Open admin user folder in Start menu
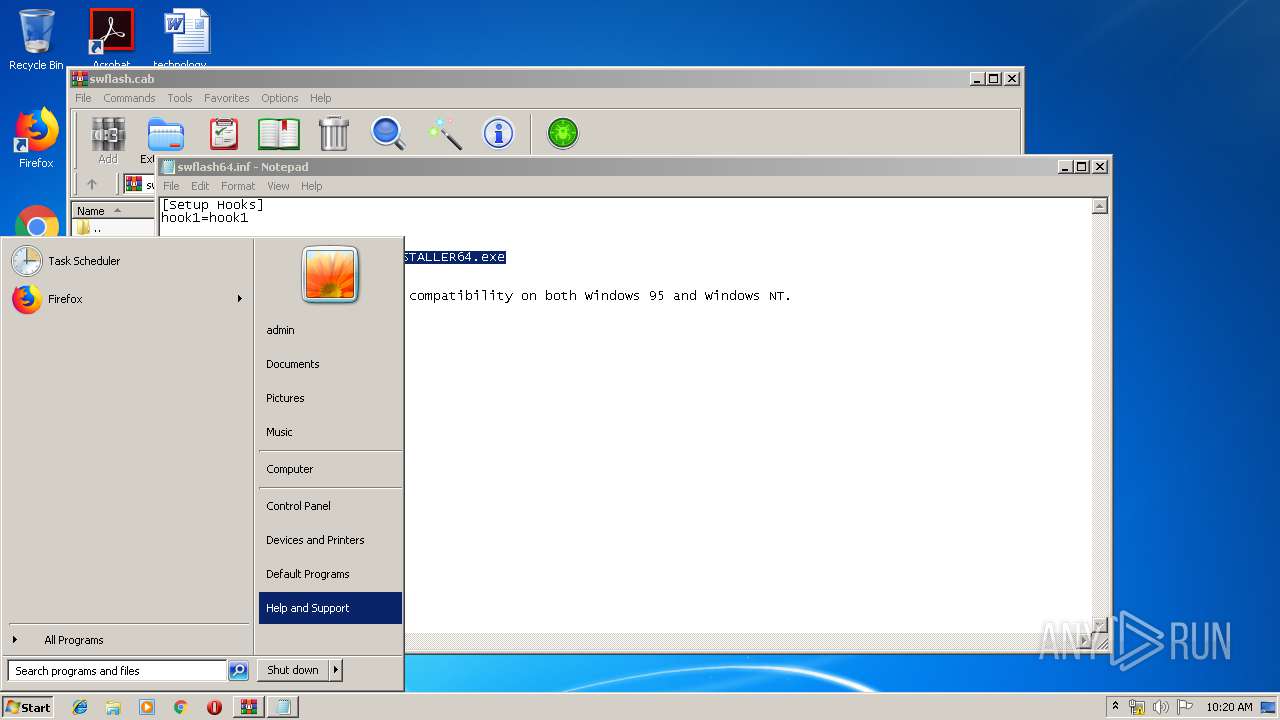The height and width of the screenshot is (720, 1280). click(x=330, y=330)
